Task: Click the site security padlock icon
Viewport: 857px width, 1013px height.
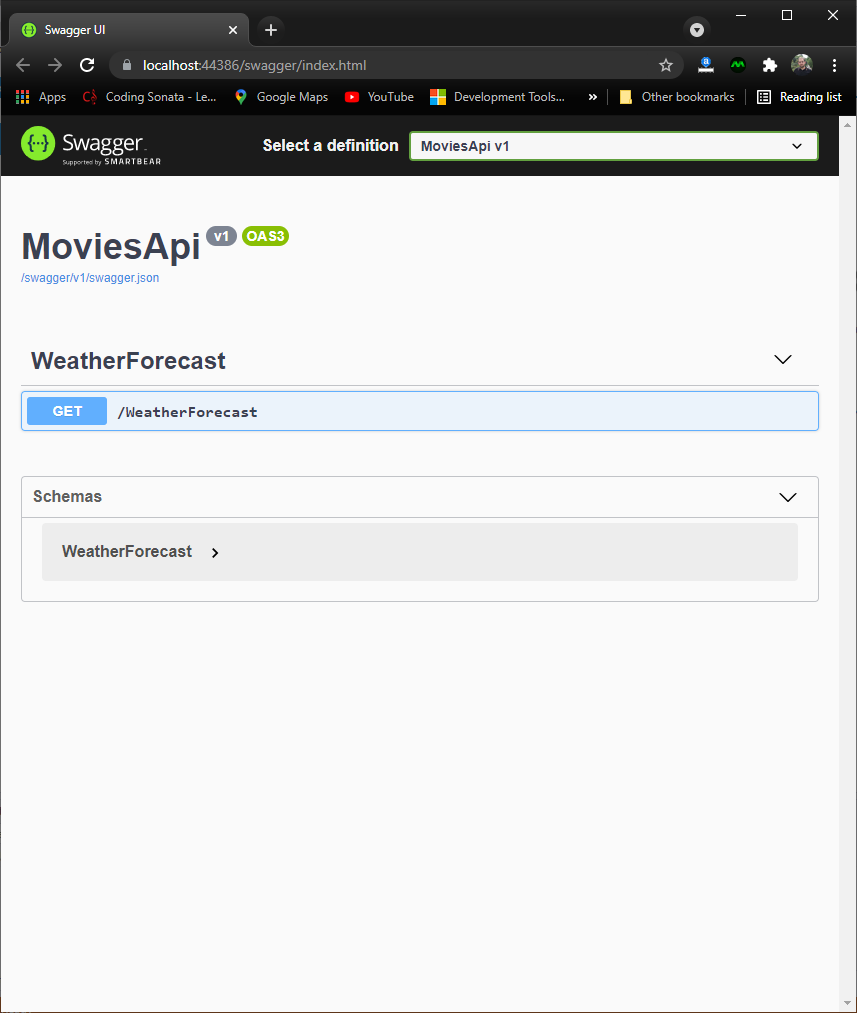Action: click(x=126, y=63)
